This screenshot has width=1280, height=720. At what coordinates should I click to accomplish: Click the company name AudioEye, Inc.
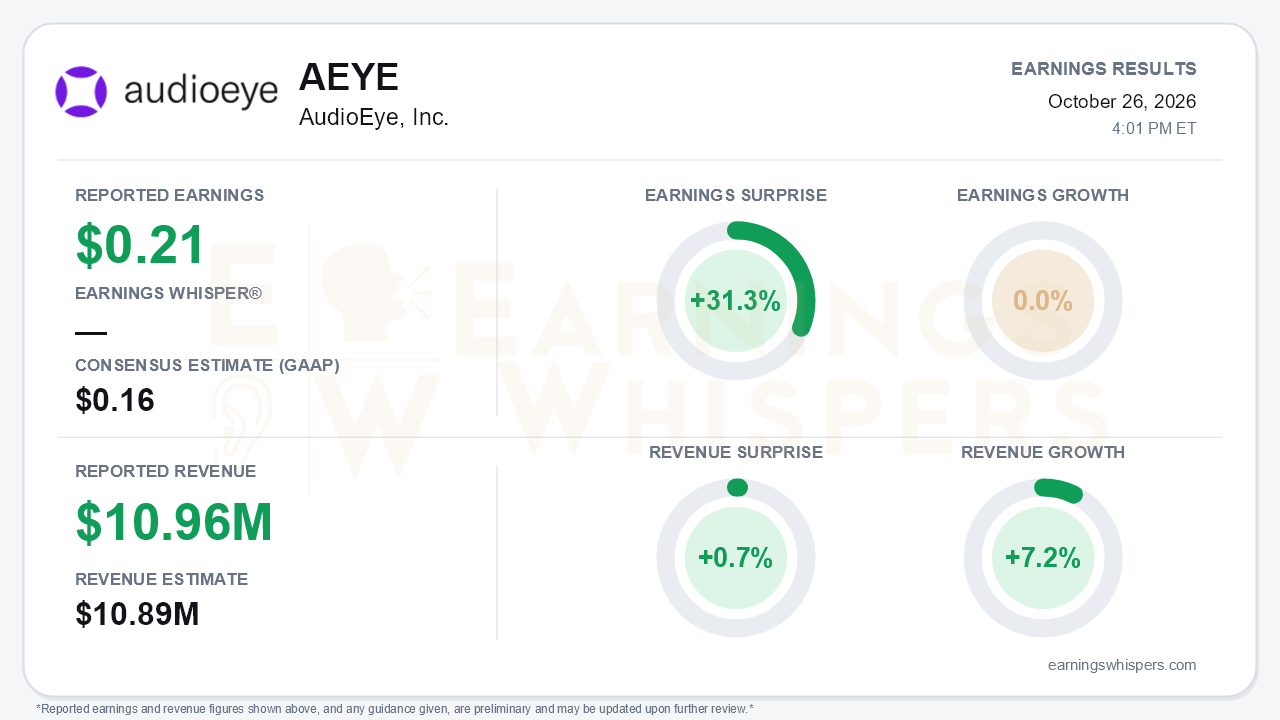pos(374,117)
